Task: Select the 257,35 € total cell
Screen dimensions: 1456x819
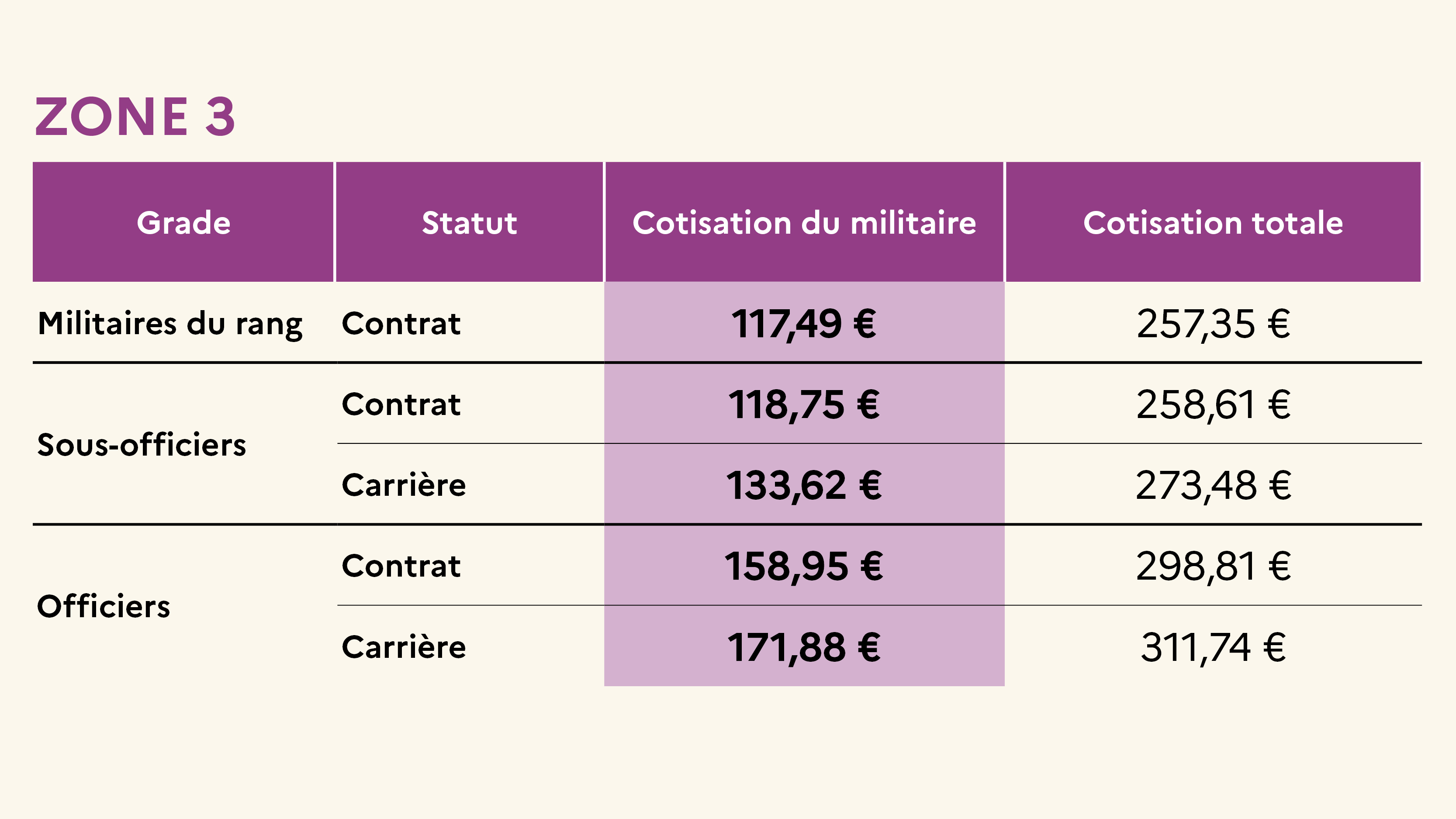Action: tap(1213, 325)
